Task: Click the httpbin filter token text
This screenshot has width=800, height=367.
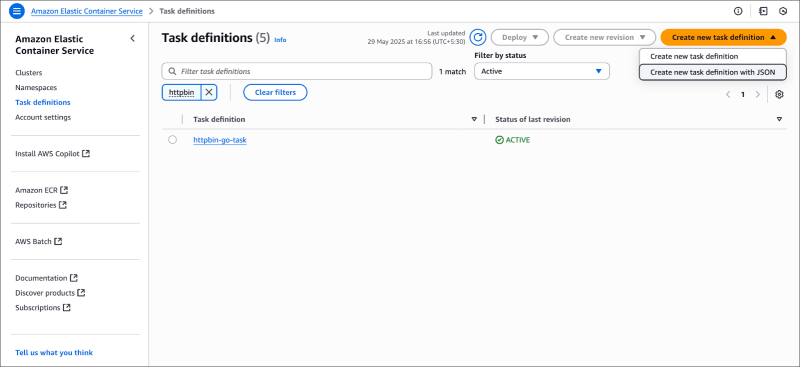Action: pyautogui.click(x=182, y=92)
